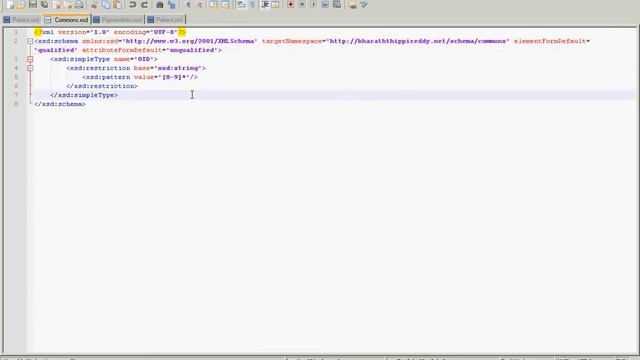Toggle word wrap in editor

point(241,5)
